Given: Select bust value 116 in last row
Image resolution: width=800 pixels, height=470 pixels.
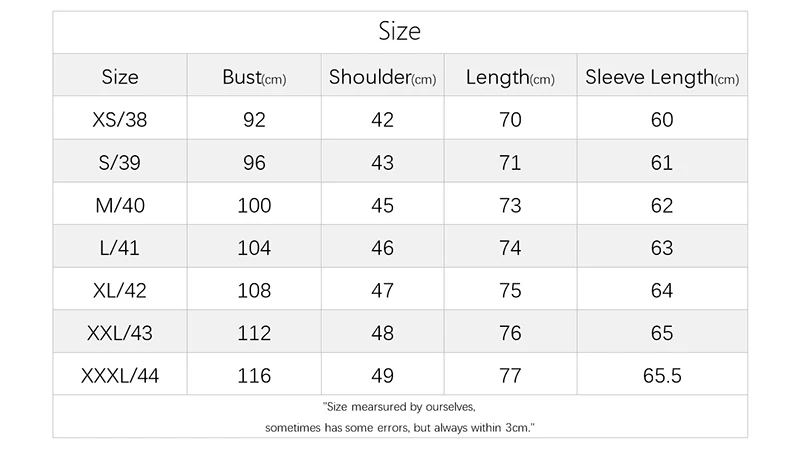Looking at the screenshot, I should (254, 376).
